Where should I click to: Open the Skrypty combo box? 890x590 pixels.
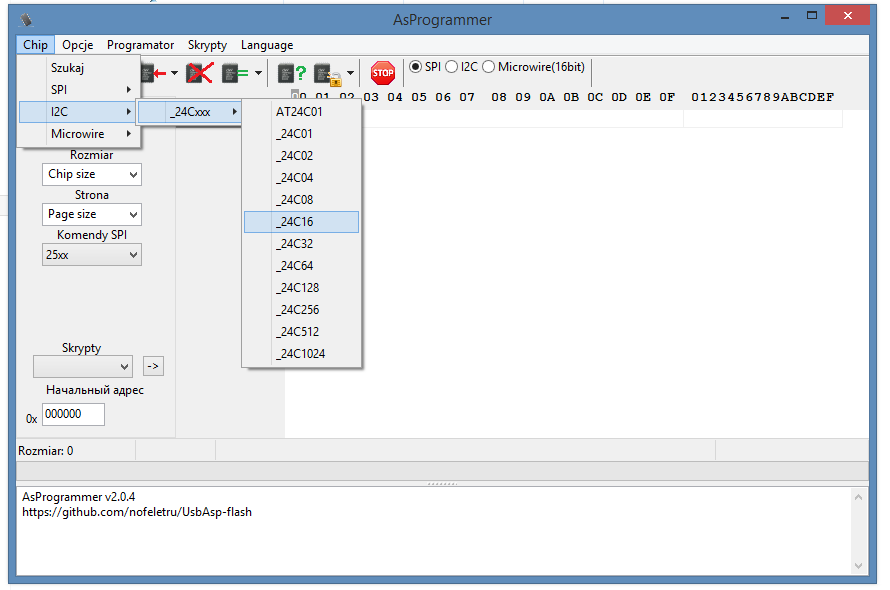point(83,367)
